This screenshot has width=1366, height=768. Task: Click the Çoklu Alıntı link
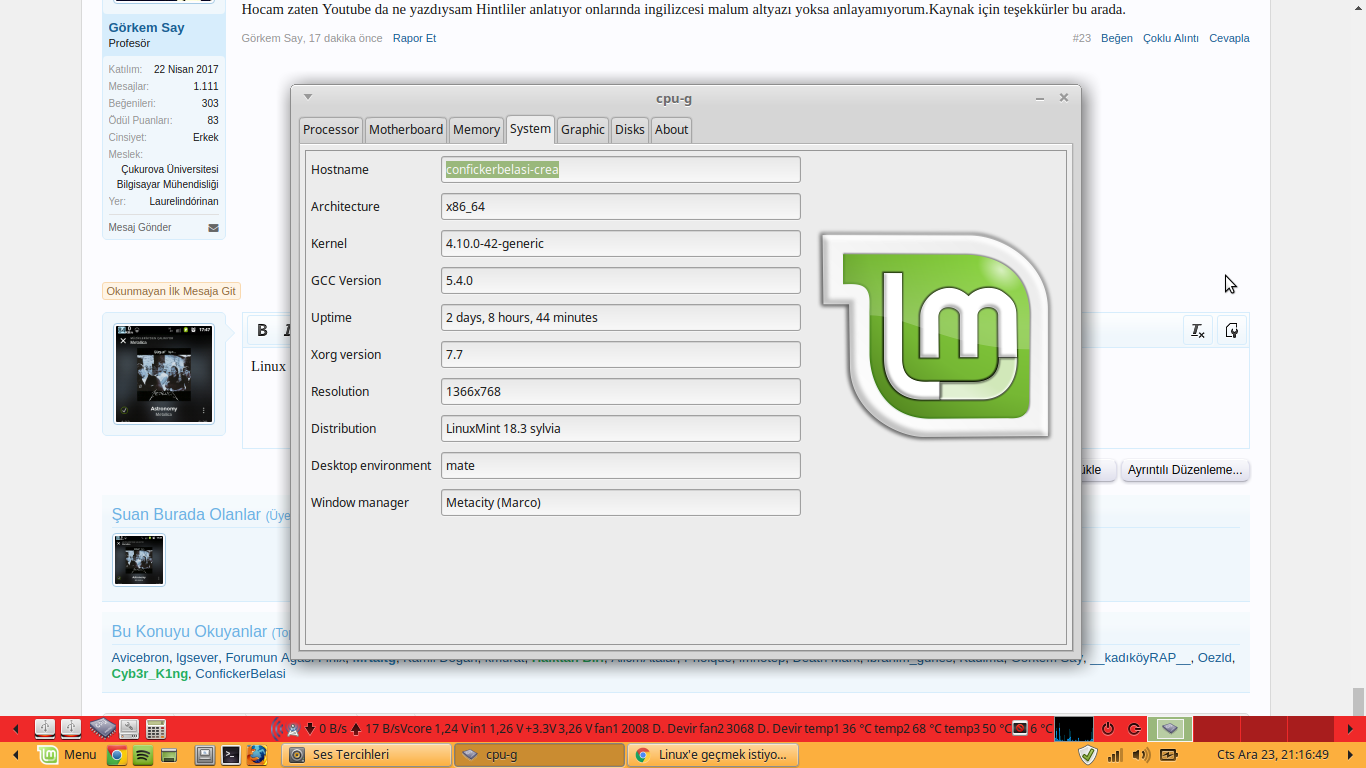(1171, 38)
